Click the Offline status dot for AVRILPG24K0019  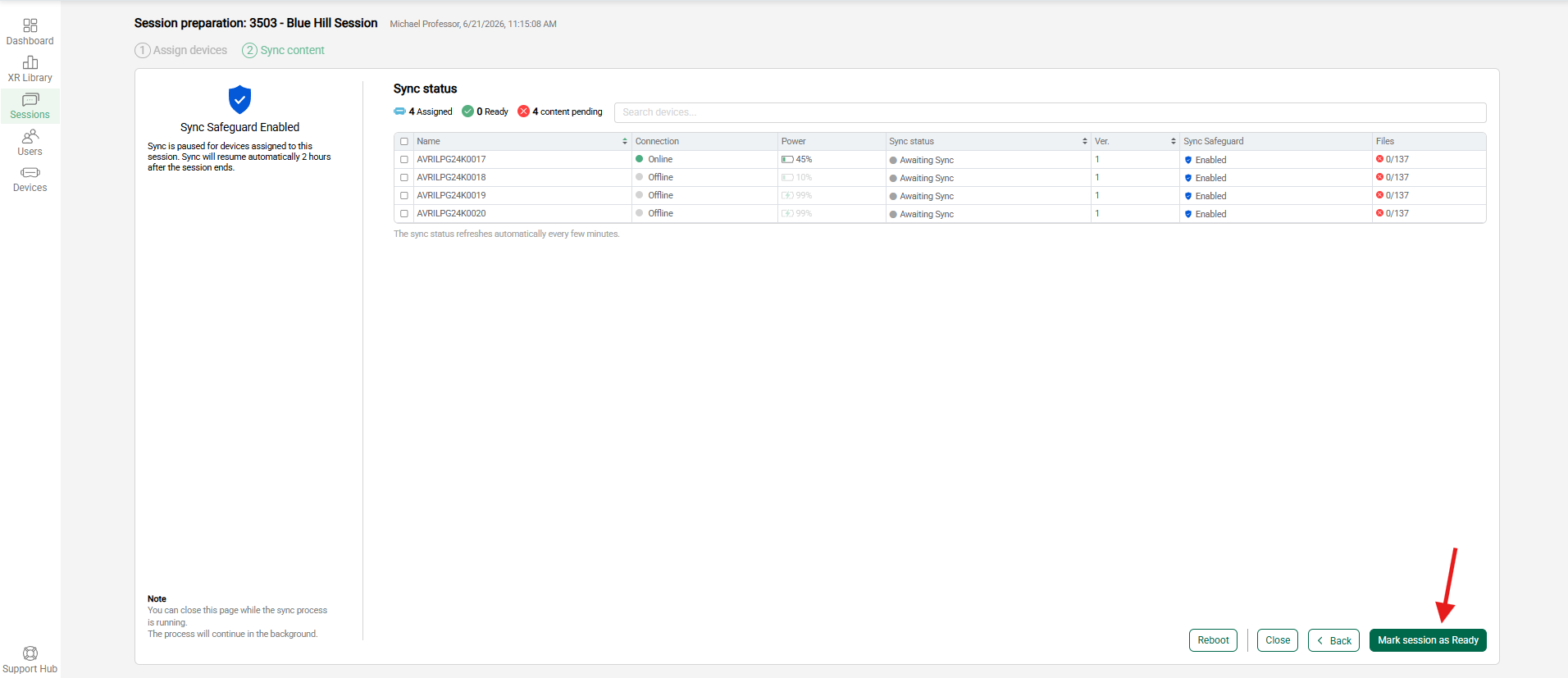[x=640, y=195]
